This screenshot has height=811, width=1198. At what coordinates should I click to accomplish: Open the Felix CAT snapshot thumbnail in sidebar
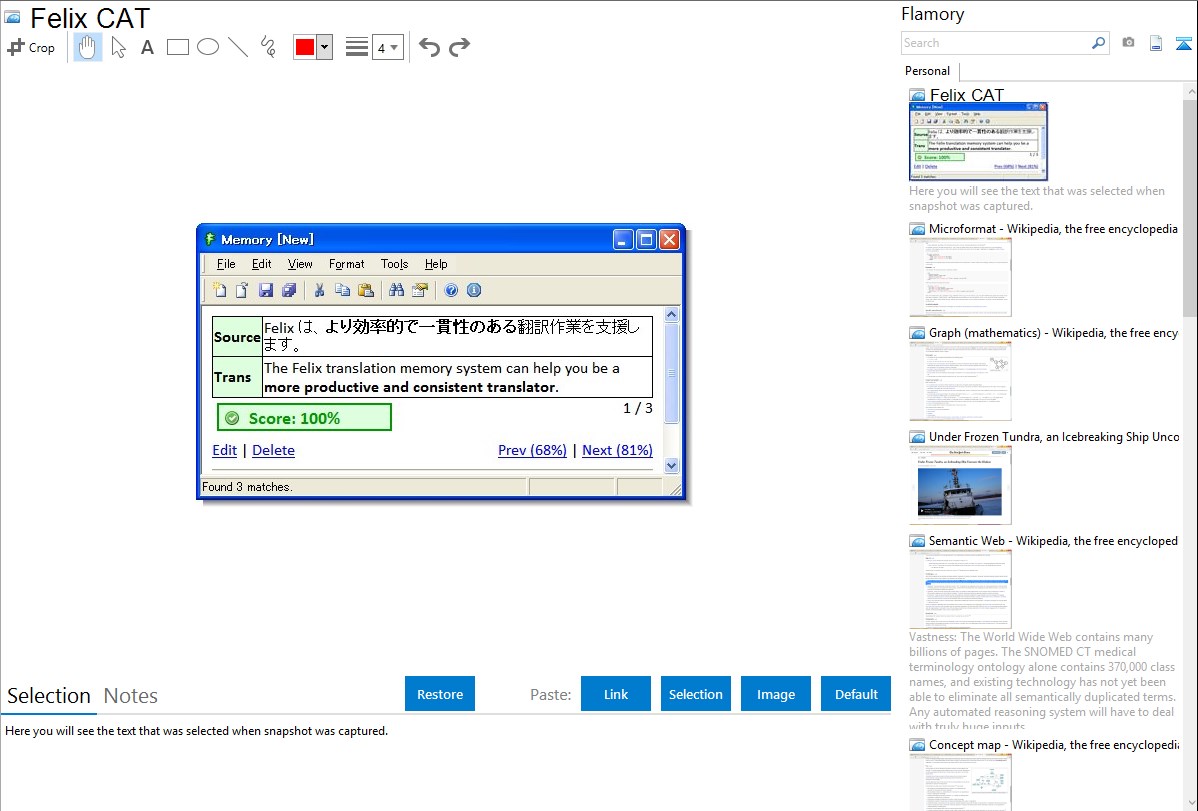coord(978,142)
